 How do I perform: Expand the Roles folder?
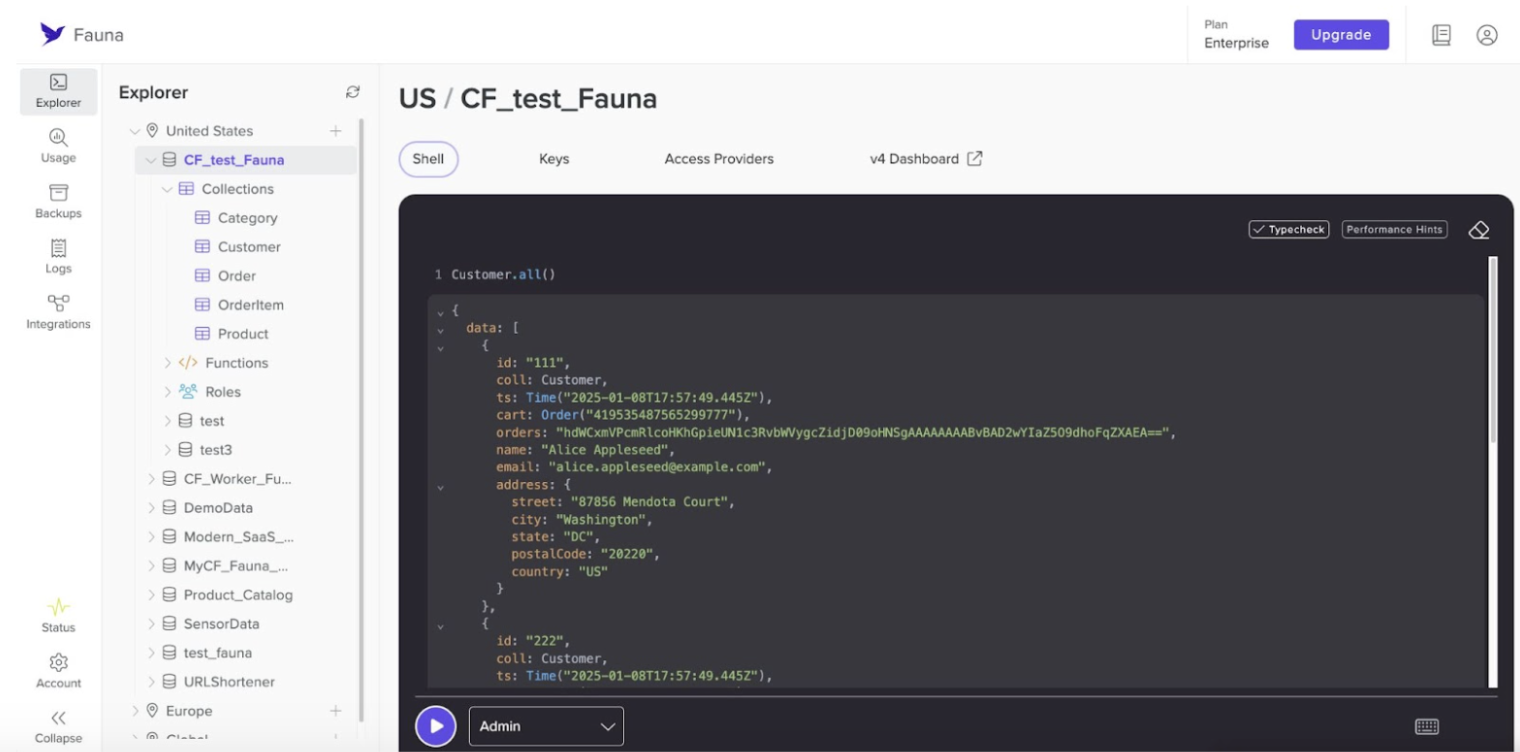click(167, 392)
